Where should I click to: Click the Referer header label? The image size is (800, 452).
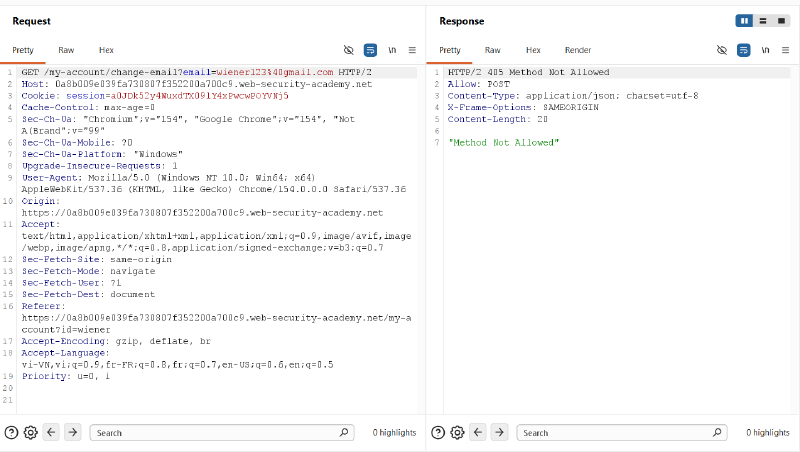[43, 306]
